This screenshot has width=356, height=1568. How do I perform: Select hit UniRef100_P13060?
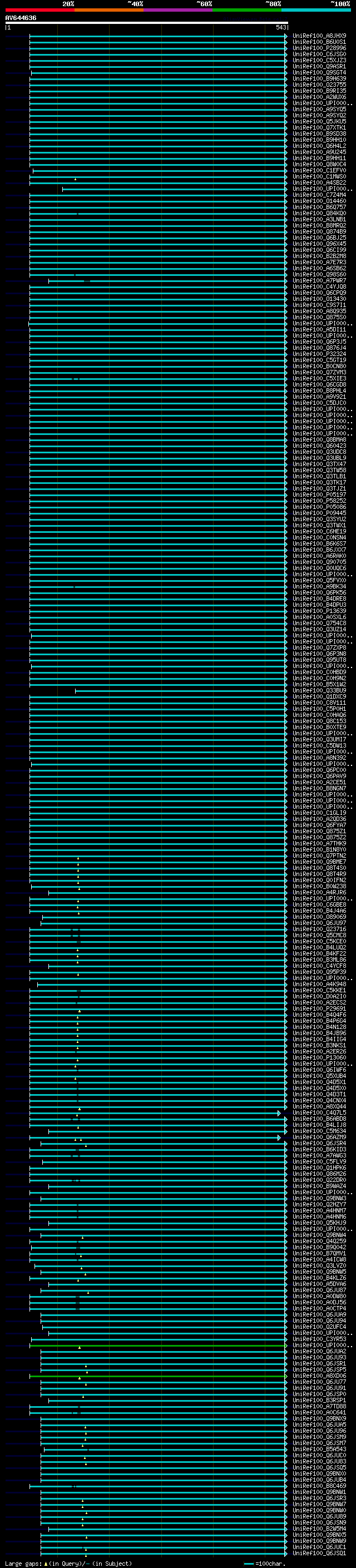click(x=319, y=1057)
